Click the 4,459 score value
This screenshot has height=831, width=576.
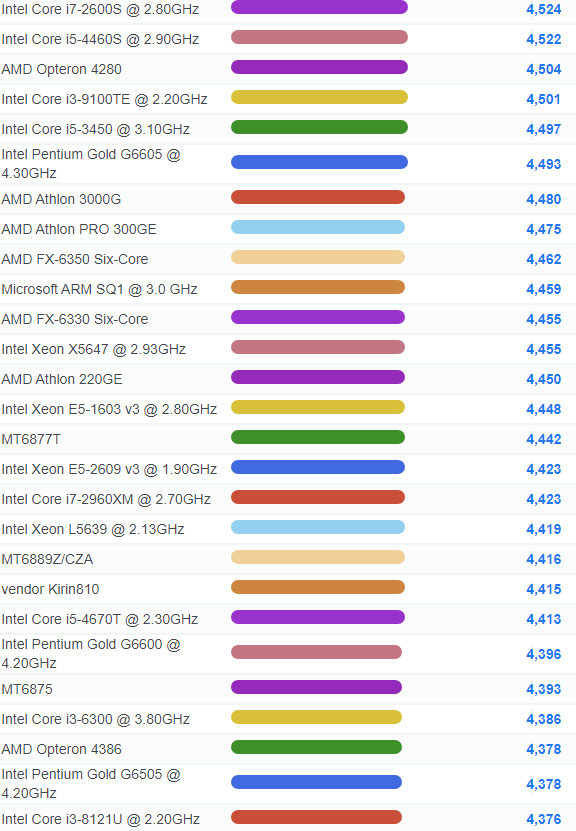543,289
